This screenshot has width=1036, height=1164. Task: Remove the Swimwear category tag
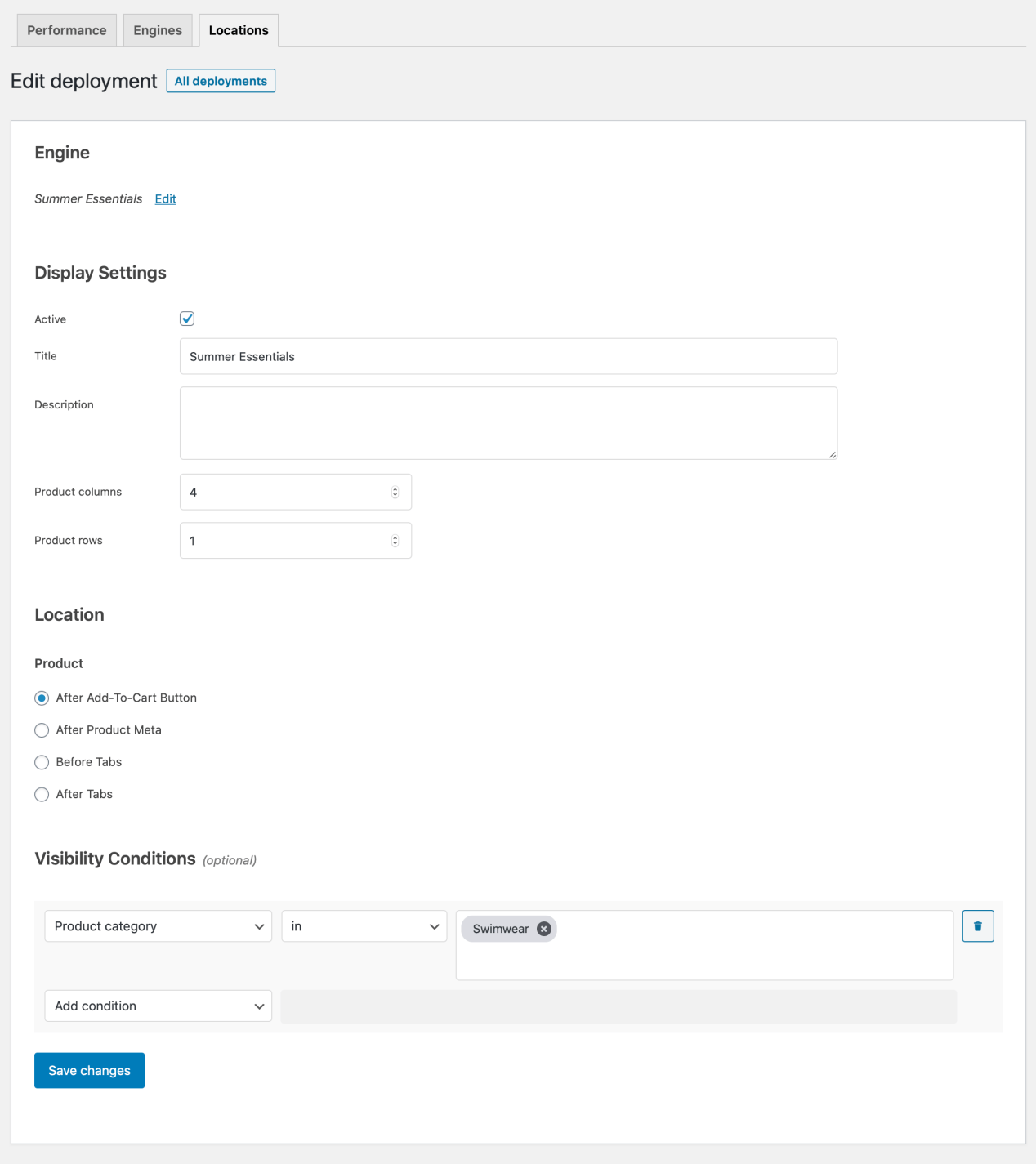tap(543, 928)
